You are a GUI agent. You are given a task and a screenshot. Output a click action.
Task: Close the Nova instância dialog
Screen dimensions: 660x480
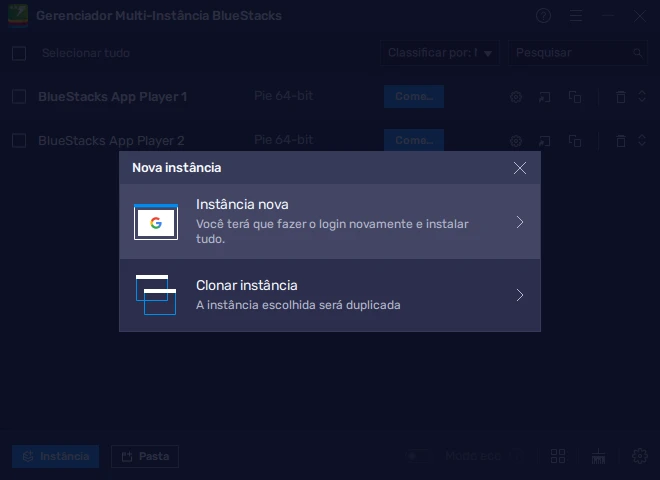pos(520,168)
